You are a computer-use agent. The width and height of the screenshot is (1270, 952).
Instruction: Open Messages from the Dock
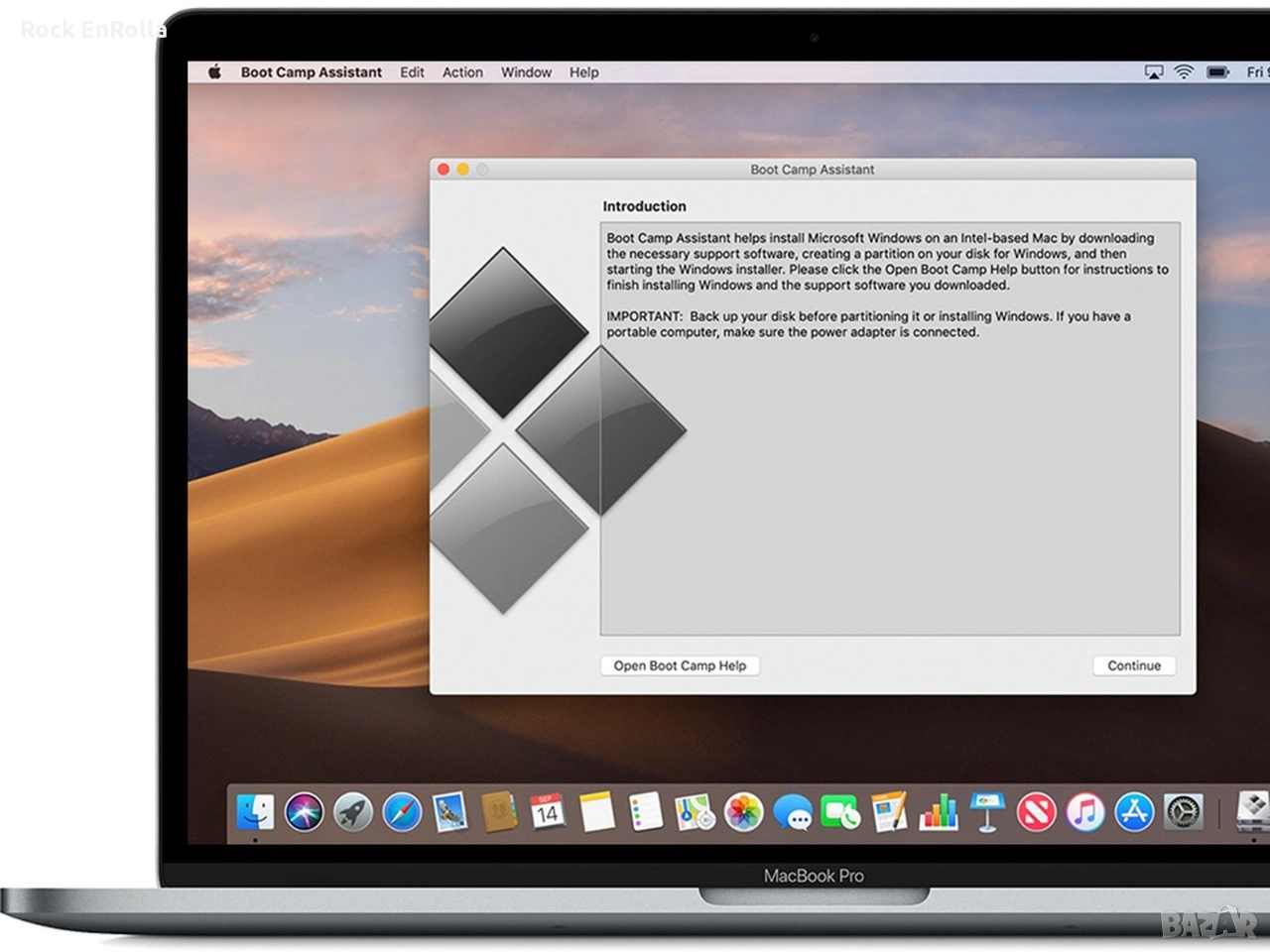click(792, 812)
